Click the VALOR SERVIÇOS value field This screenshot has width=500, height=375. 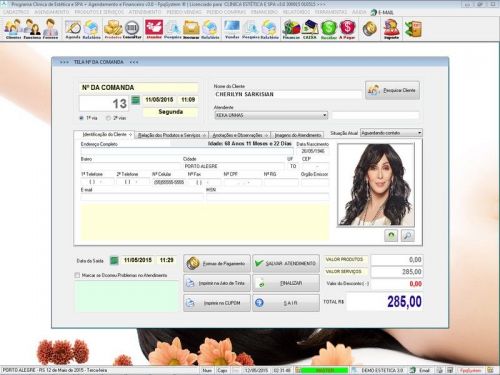coord(397,272)
